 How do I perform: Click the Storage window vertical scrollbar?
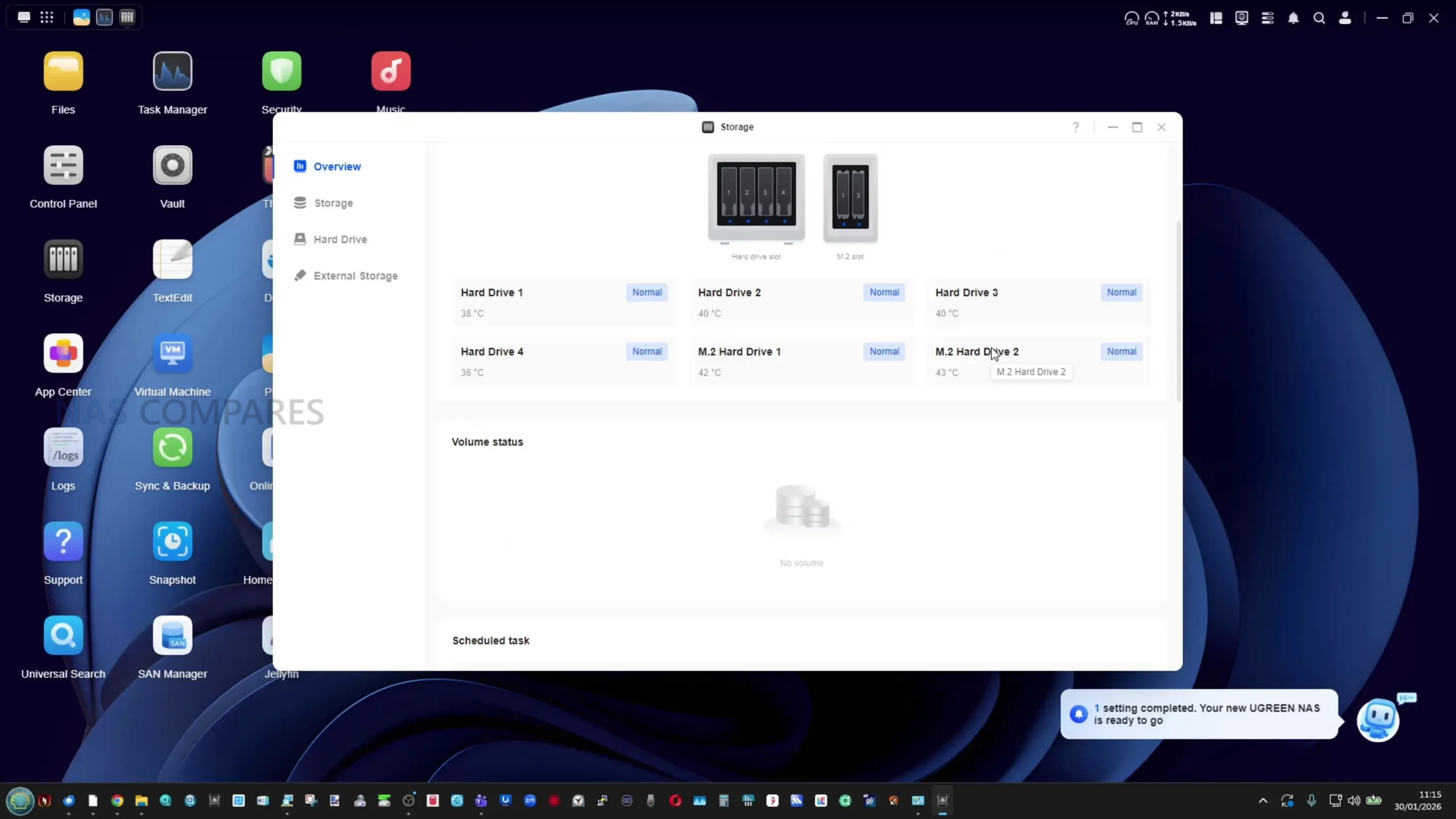point(1178,312)
